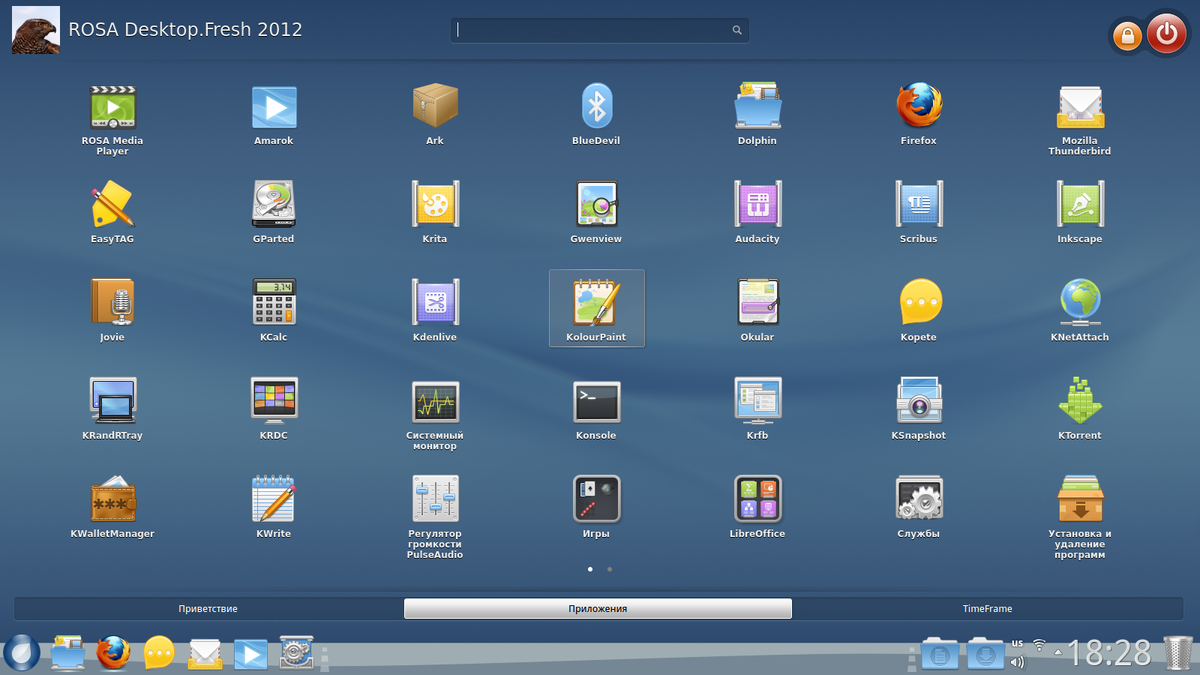Open the downloads folder stack in panel
The image size is (1200, 675).
(x=985, y=653)
